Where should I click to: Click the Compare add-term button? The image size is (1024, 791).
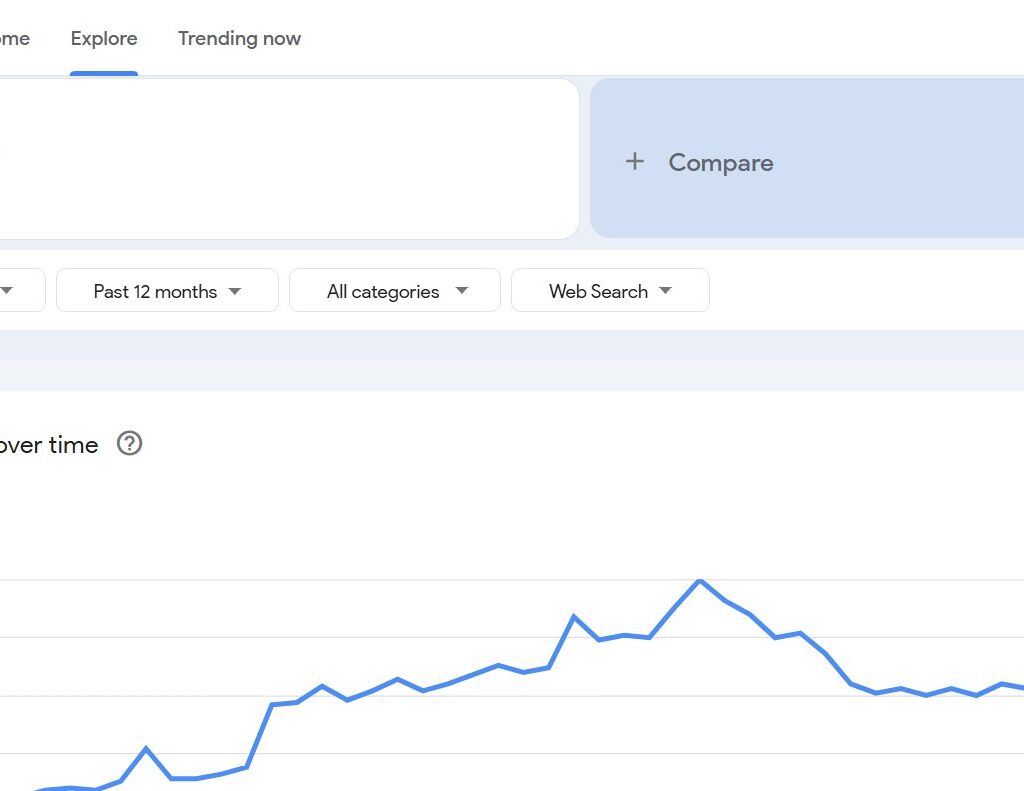(x=700, y=162)
